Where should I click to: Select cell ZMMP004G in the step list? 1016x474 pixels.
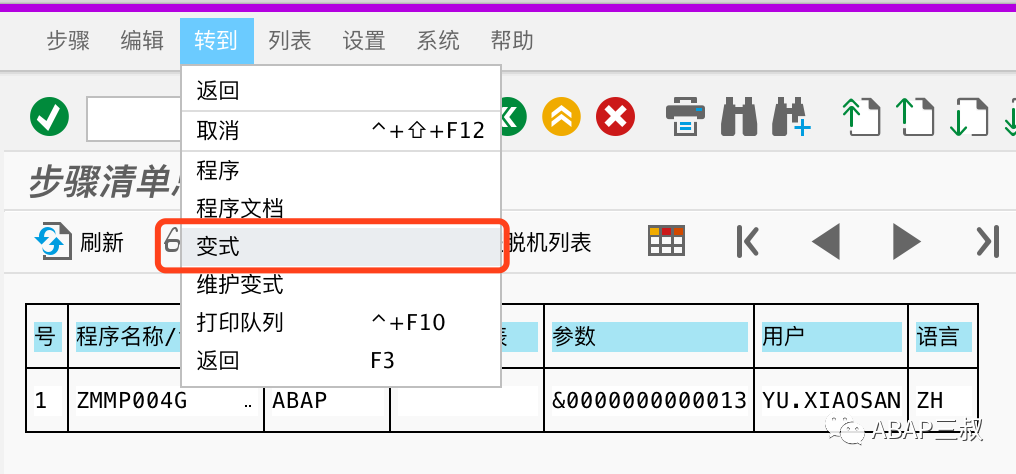(166, 401)
